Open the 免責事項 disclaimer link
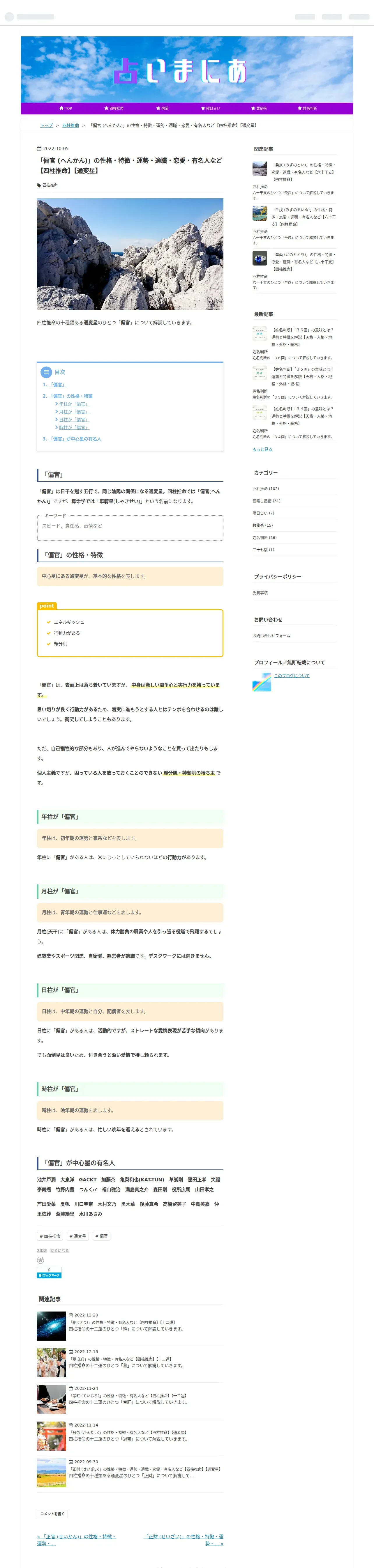Viewport: 374px width, 1568px height. pos(260,593)
